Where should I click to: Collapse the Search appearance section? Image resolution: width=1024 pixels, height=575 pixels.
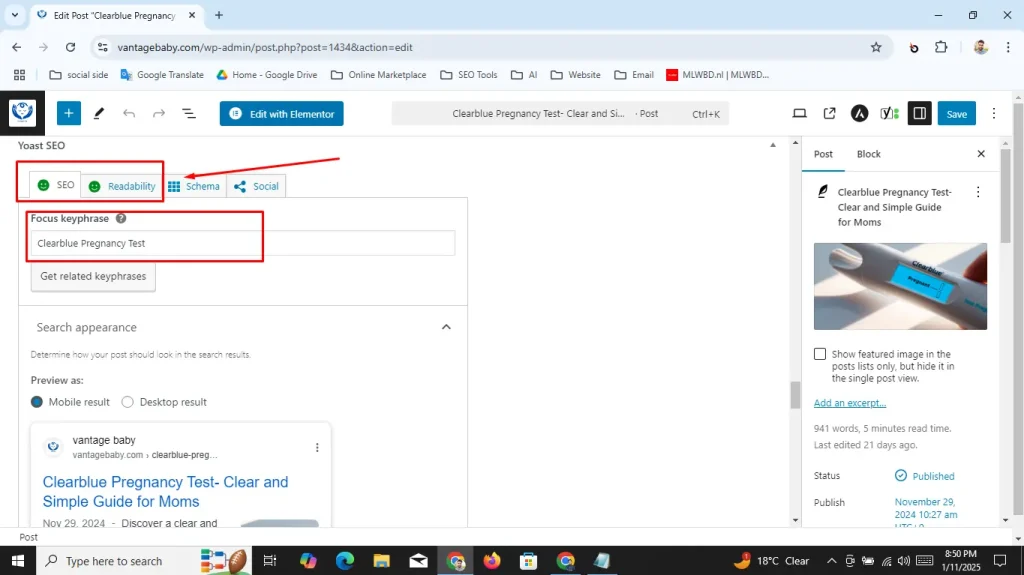pos(446,327)
